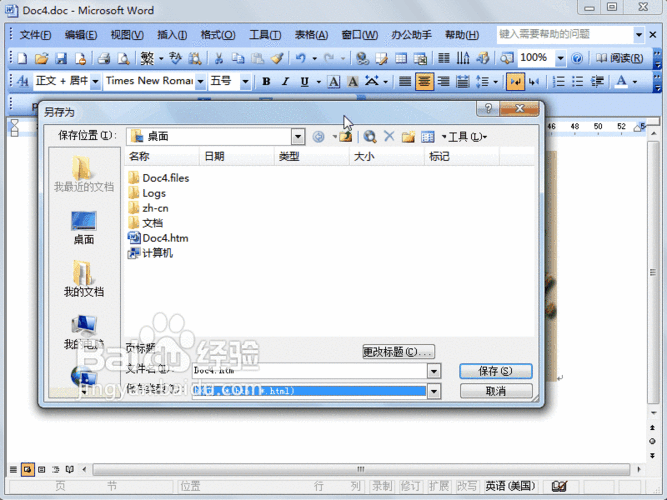
Task: Go up one folder level in the dialog
Action: [346, 136]
